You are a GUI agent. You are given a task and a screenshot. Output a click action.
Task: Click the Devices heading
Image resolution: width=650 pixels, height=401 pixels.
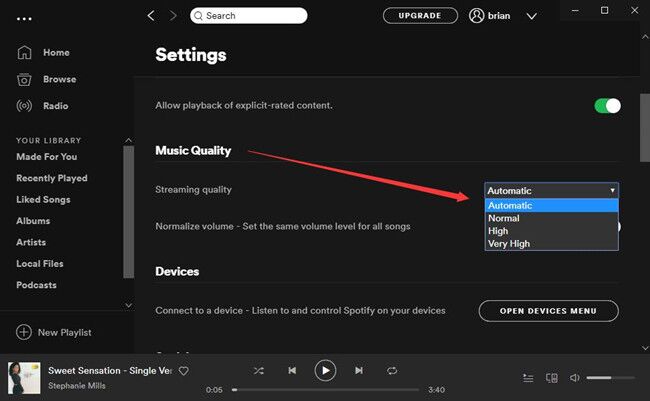pyautogui.click(x=177, y=272)
